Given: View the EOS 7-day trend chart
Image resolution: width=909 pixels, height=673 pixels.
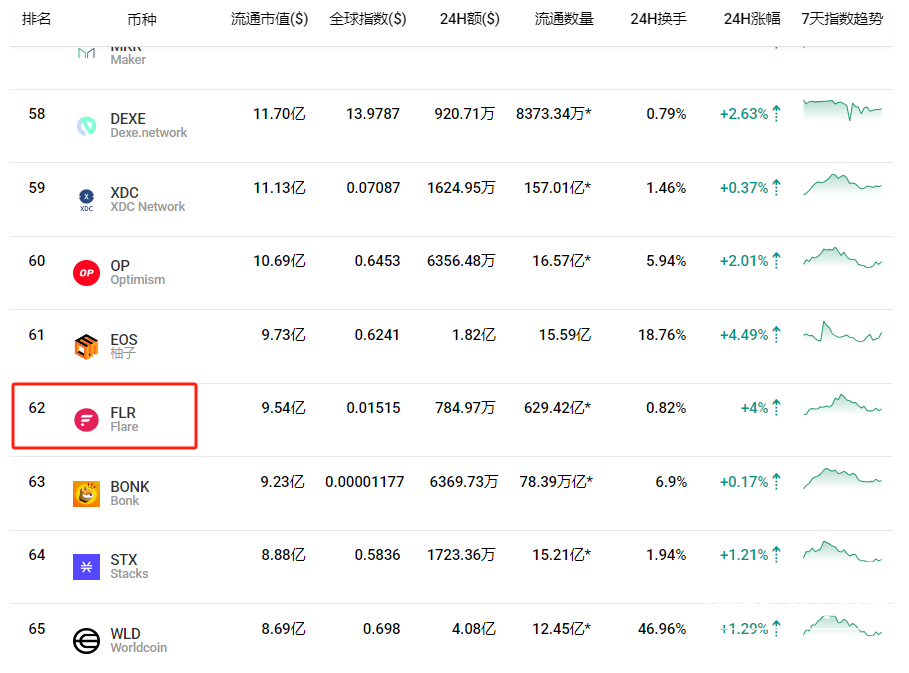Looking at the screenshot, I should coord(842,334).
